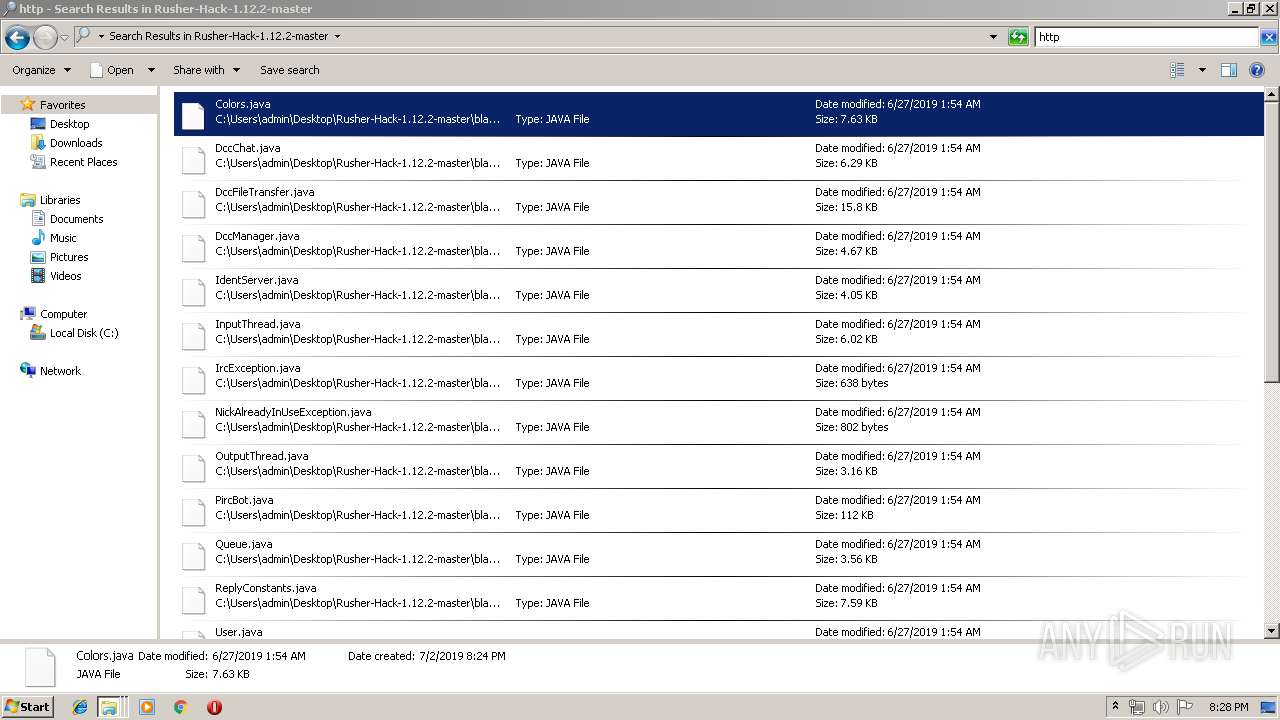Open the address bar history dropdown
The image size is (1280, 720).
click(993, 37)
